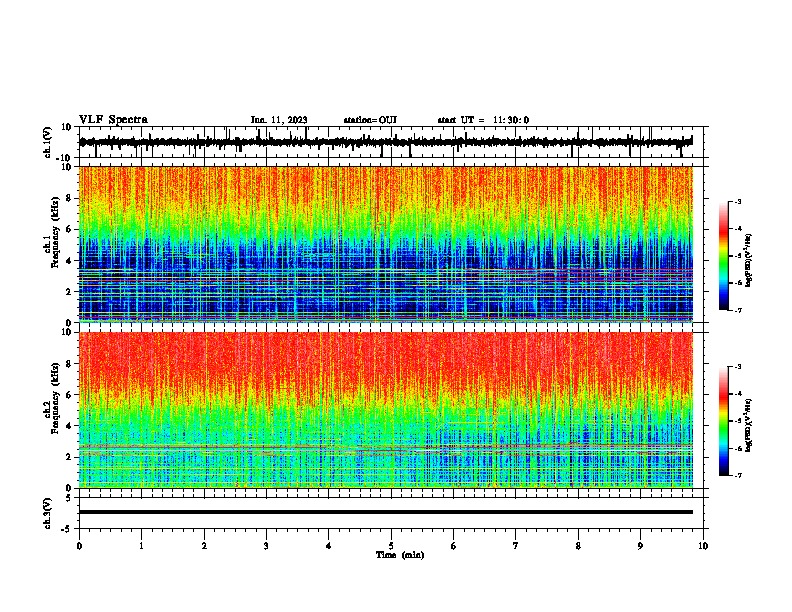Click the "-7" label on ch.2 color bar

[x=737, y=476]
